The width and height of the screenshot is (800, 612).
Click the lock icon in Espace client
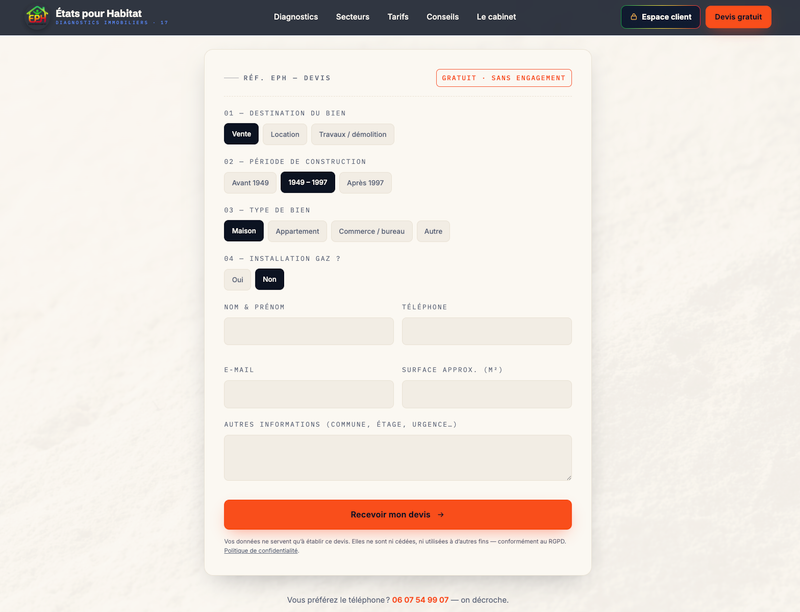[x=634, y=17]
